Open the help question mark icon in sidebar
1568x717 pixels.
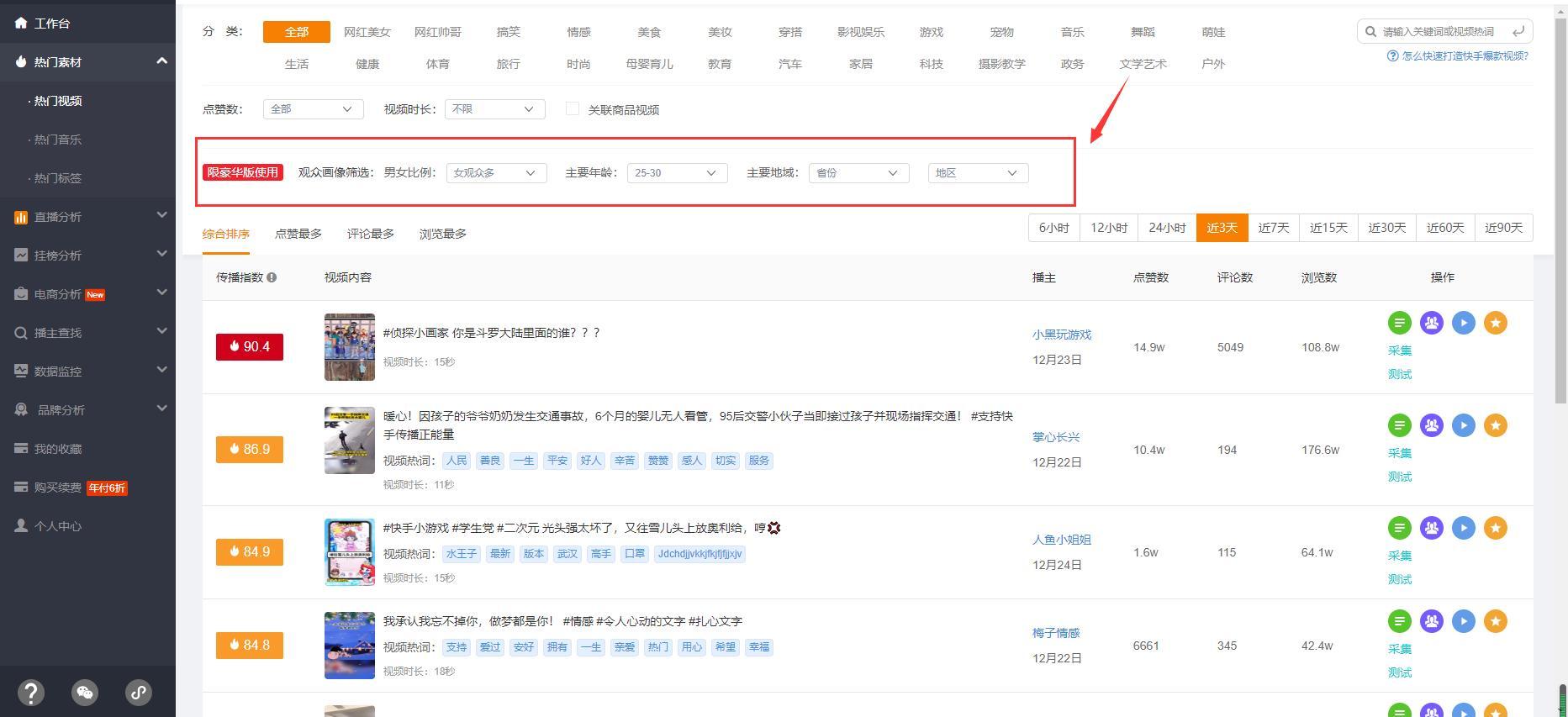[x=31, y=693]
